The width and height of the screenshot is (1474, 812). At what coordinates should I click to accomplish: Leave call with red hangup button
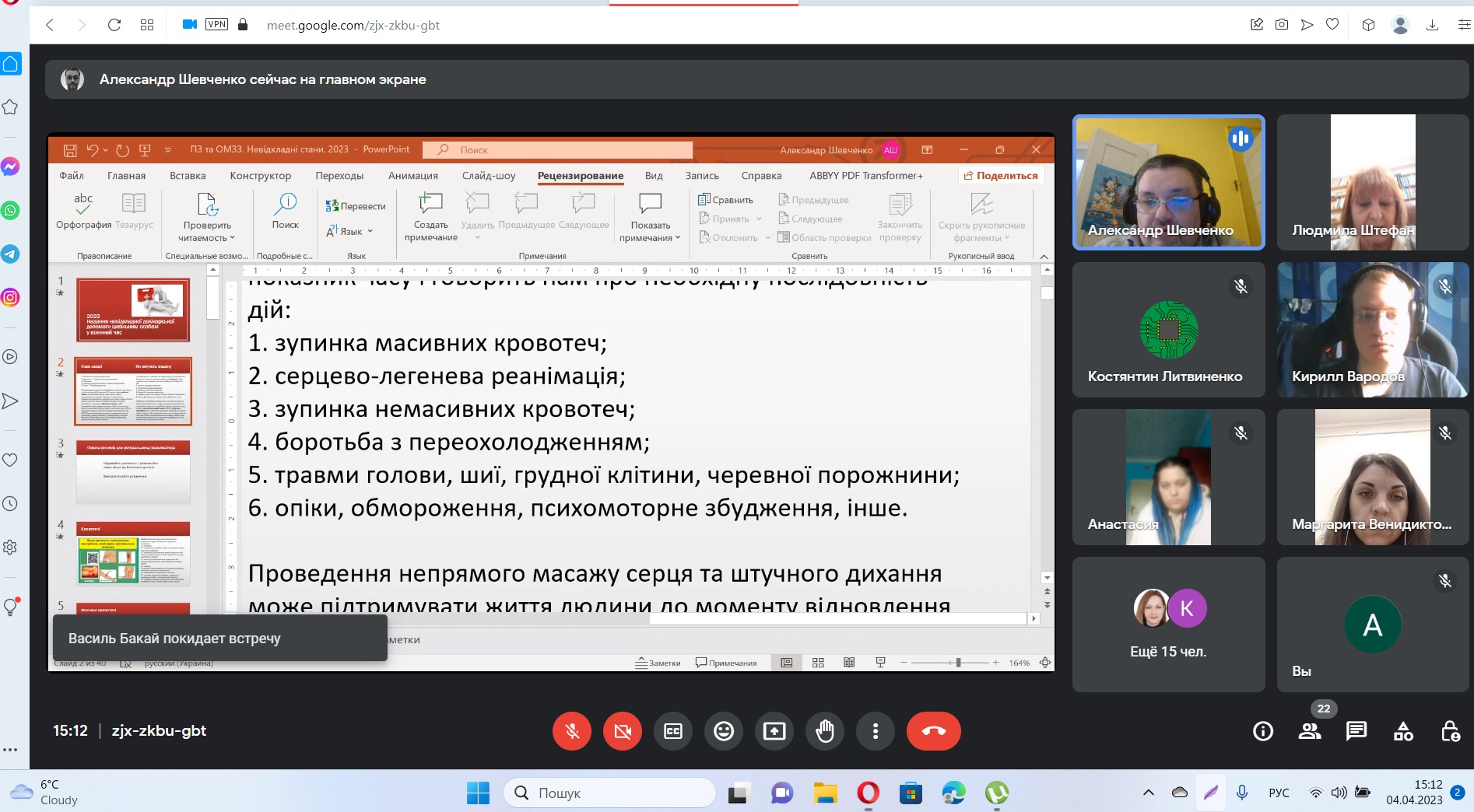(934, 731)
